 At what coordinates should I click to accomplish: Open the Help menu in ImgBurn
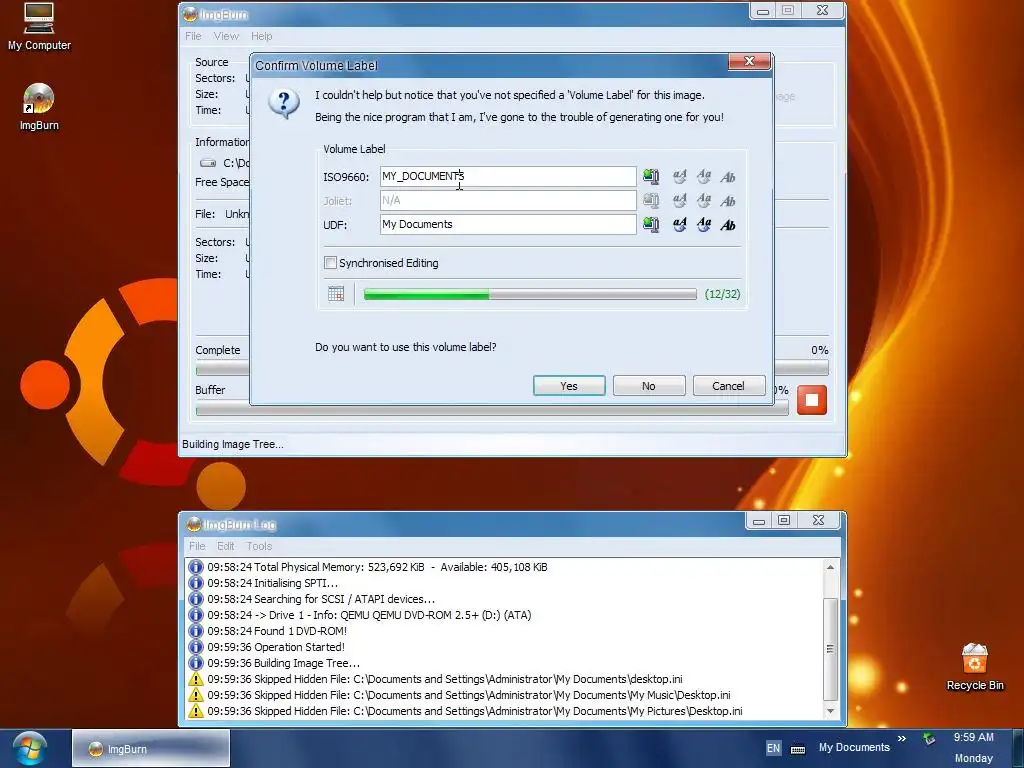click(x=261, y=36)
